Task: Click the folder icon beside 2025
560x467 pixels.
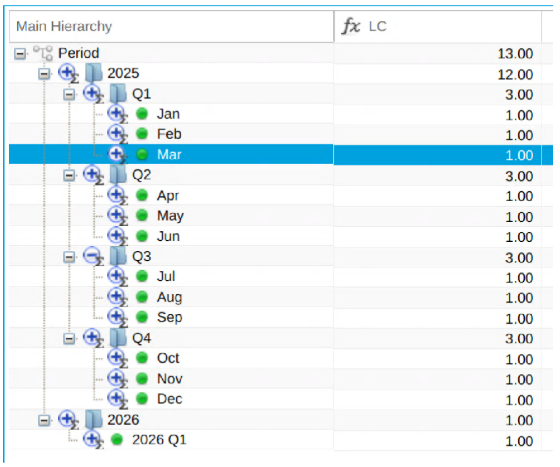Action: tap(94, 73)
